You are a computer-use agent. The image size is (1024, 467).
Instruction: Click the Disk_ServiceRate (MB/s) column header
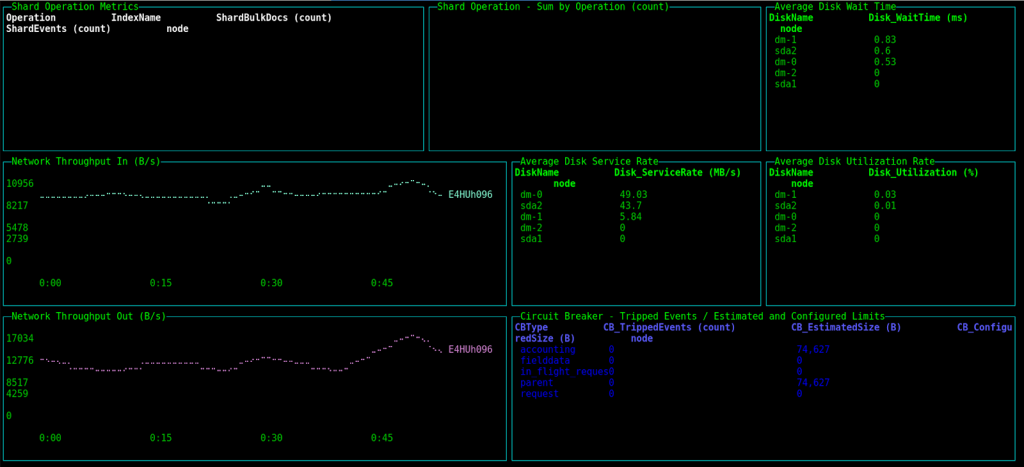(677, 173)
